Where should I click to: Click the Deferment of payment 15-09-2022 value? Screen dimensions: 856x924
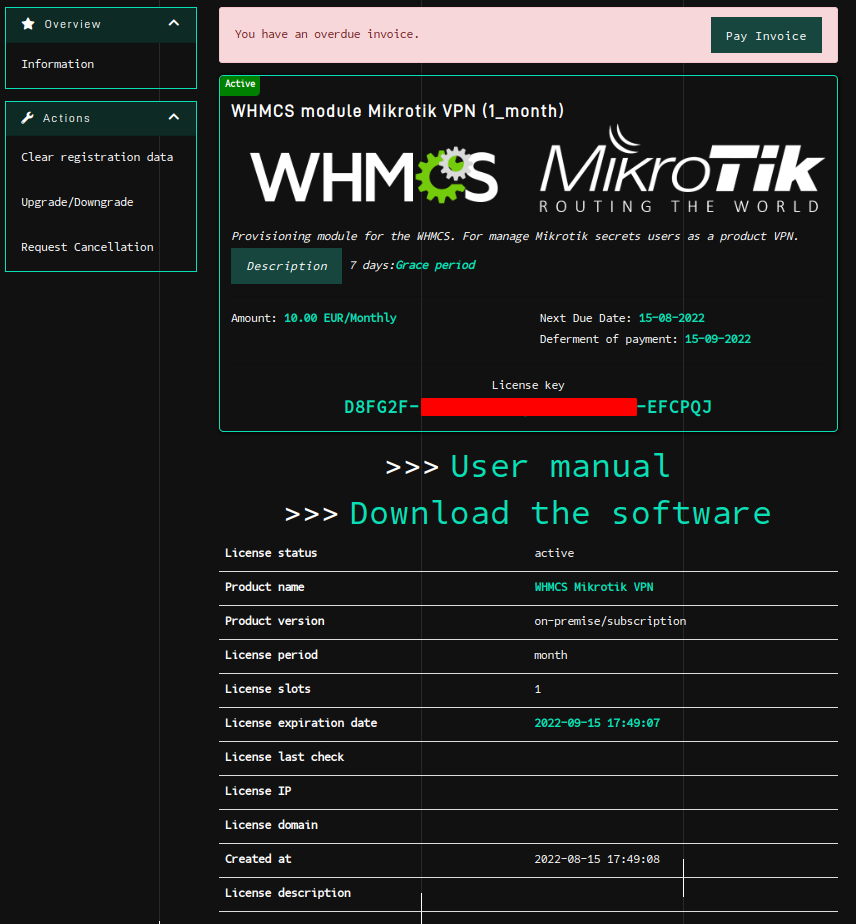coord(718,339)
